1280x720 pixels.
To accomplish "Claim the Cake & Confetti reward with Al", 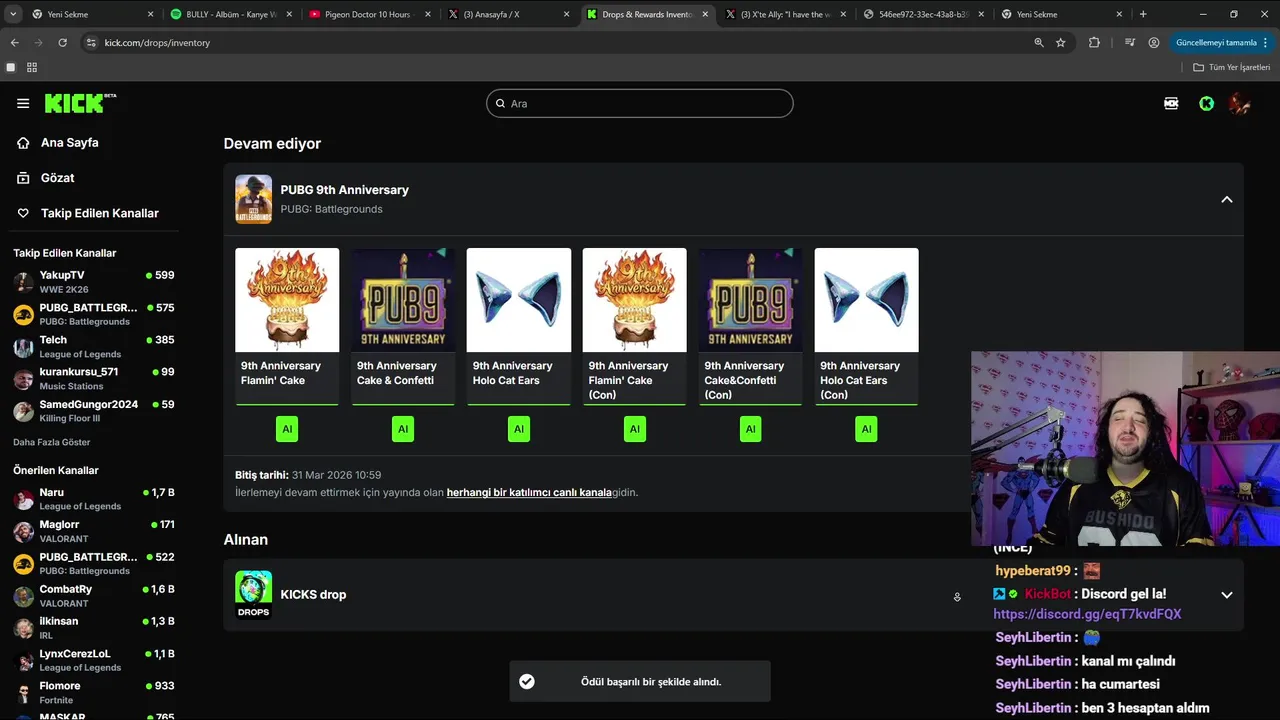I will point(403,429).
